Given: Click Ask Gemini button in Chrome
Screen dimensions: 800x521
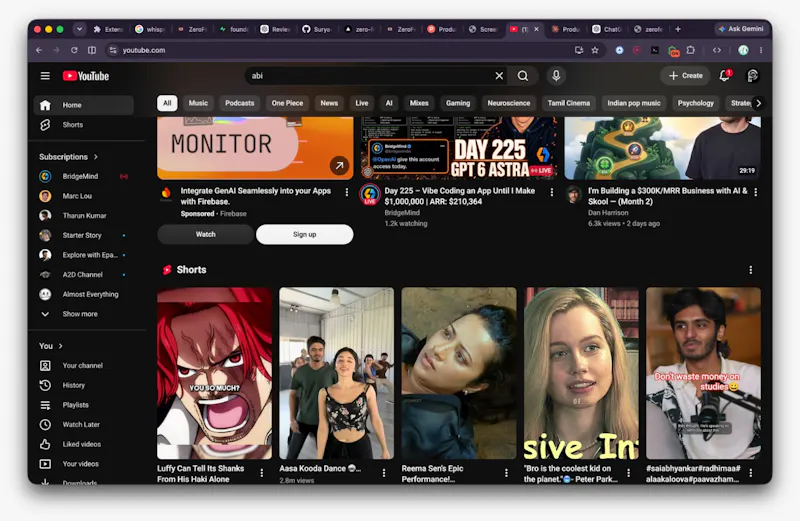Looking at the screenshot, I should click(x=741, y=29).
